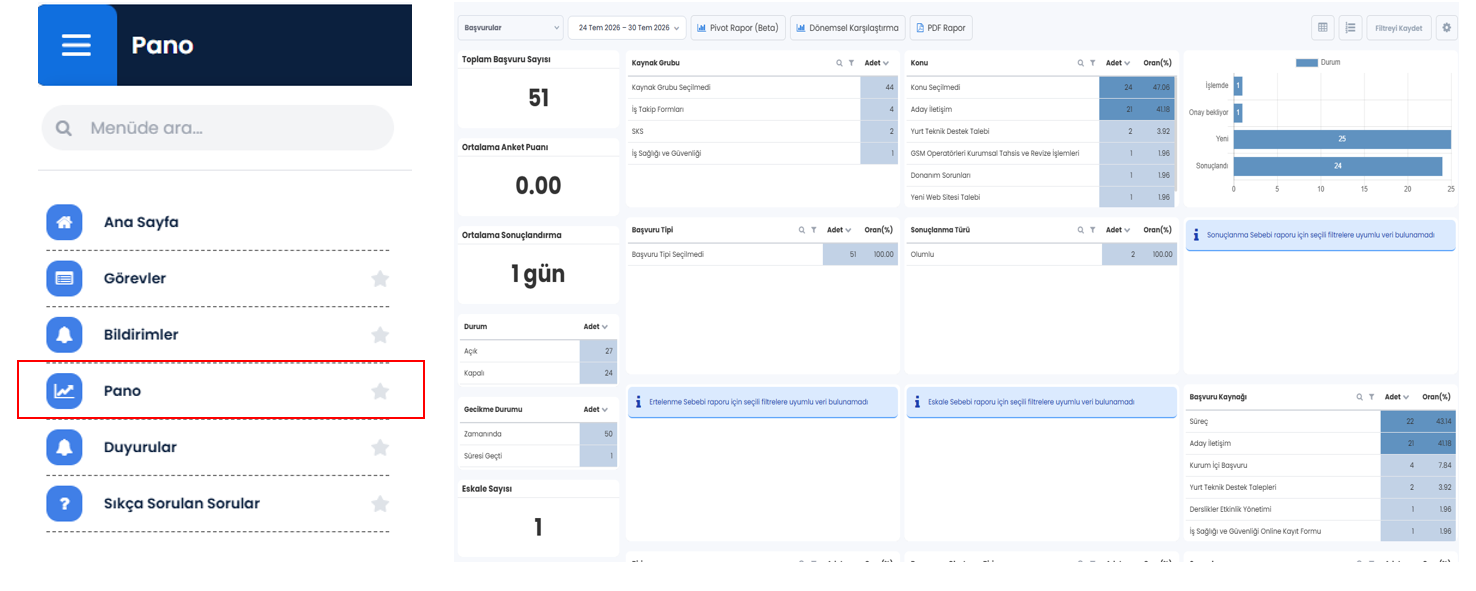Favorite Sıkça Sorulan Sorular with star
1476x591 pixels.
point(380,503)
